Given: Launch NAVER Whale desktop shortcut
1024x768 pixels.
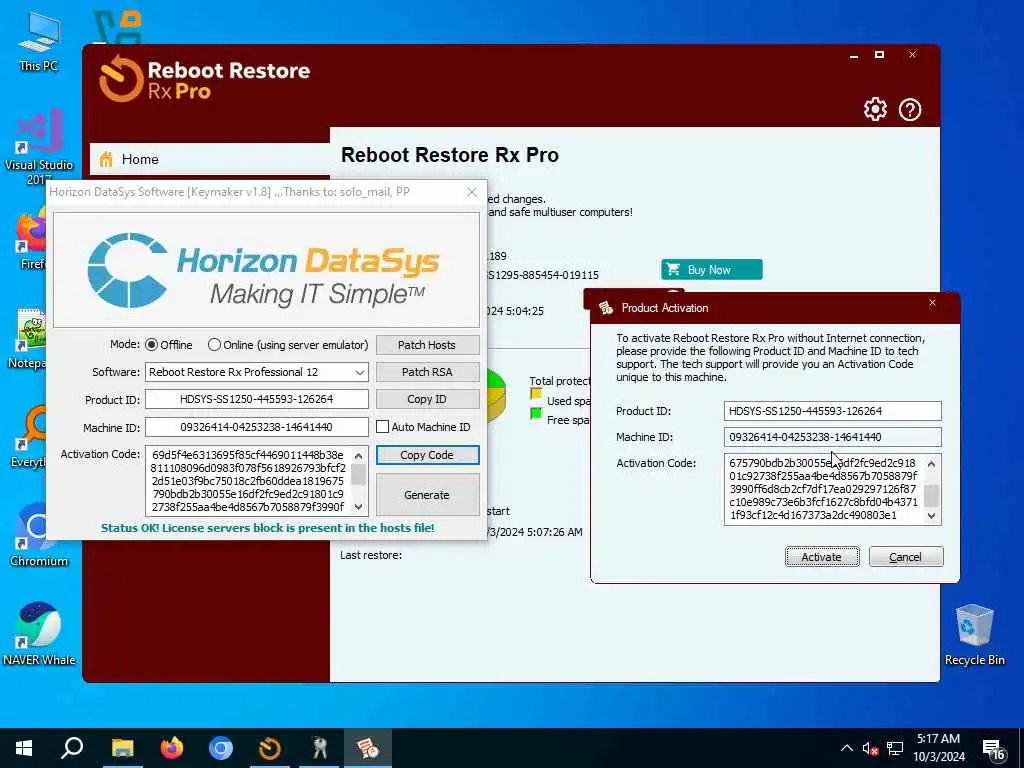Looking at the screenshot, I should coord(39,633).
